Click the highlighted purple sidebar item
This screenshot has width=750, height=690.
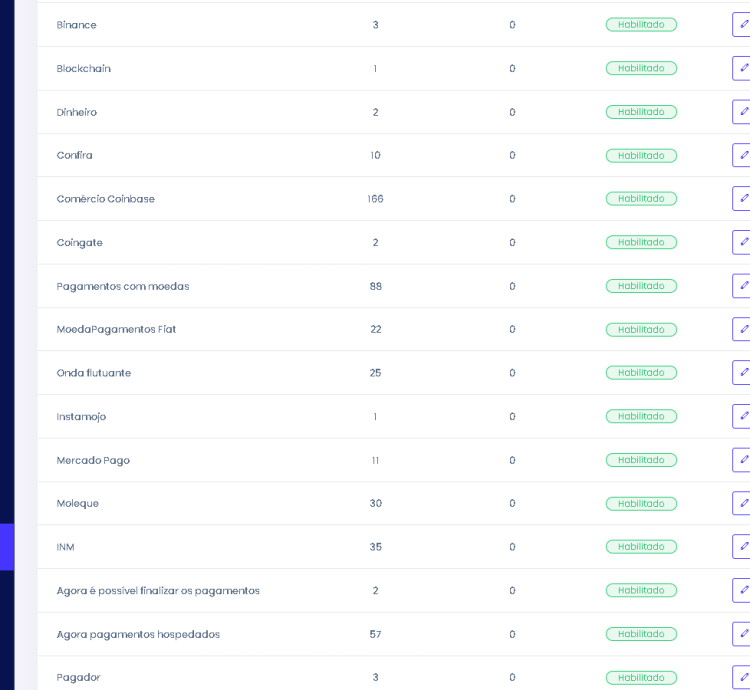(x=7, y=547)
